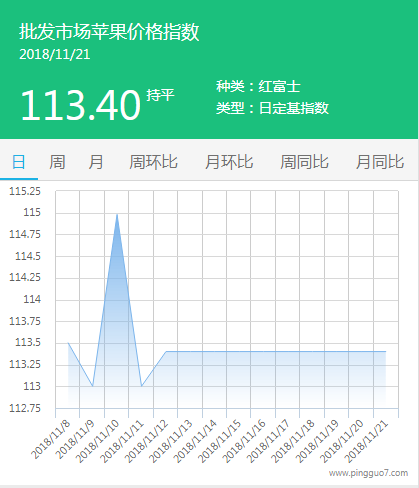Click the x-axis label 2018/11/18
This screenshot has width=419, height=488.
tap(293, 442)
